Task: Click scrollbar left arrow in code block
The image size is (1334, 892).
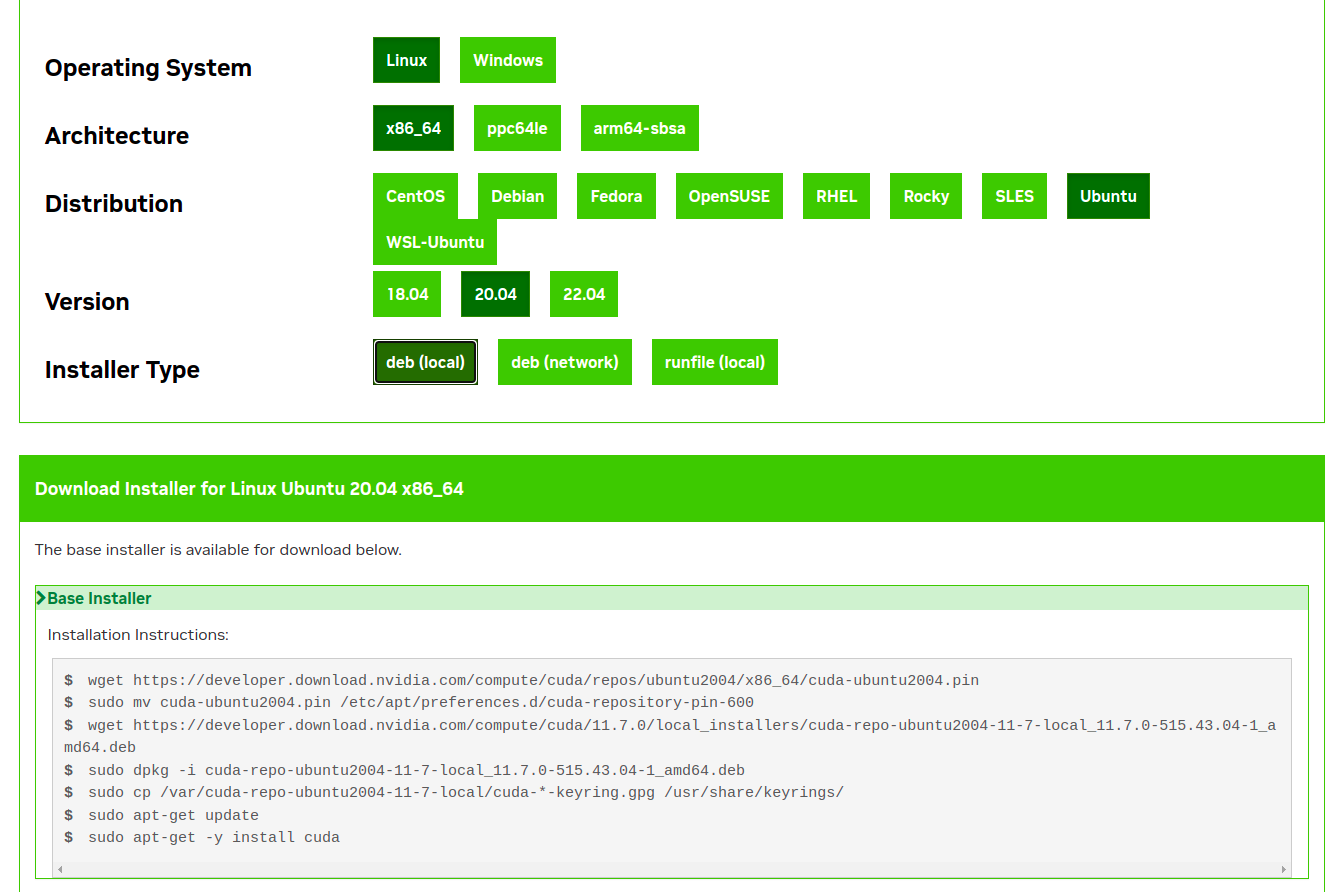Action: pos(60,870)
